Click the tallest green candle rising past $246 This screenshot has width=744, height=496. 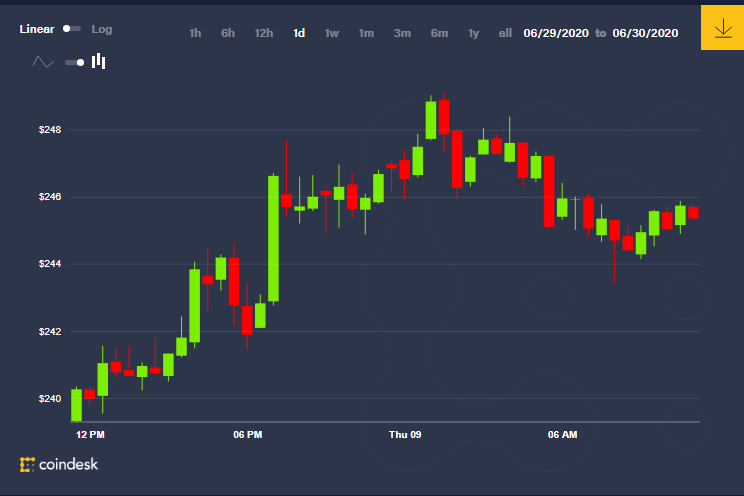coord(273,238)
